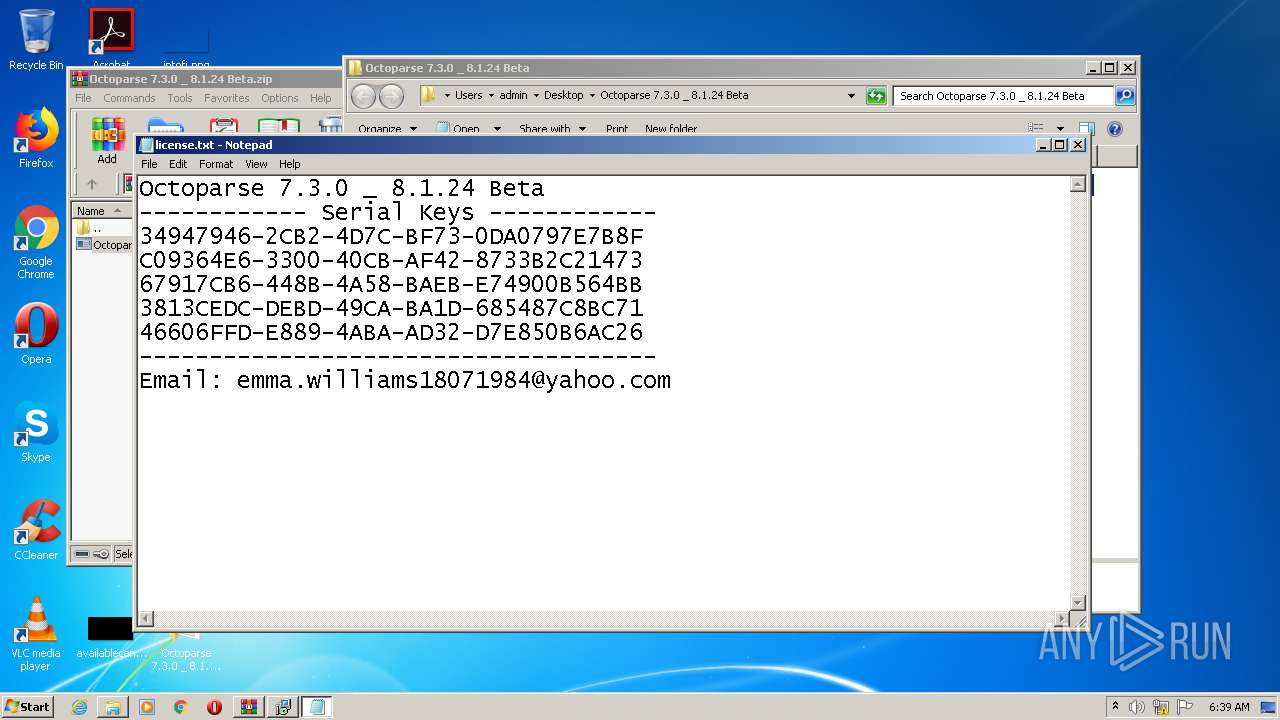Show hidden tray icons arrow
Image resolution: width=1280 pixels, height=720 pixels.
(1115, 707)
